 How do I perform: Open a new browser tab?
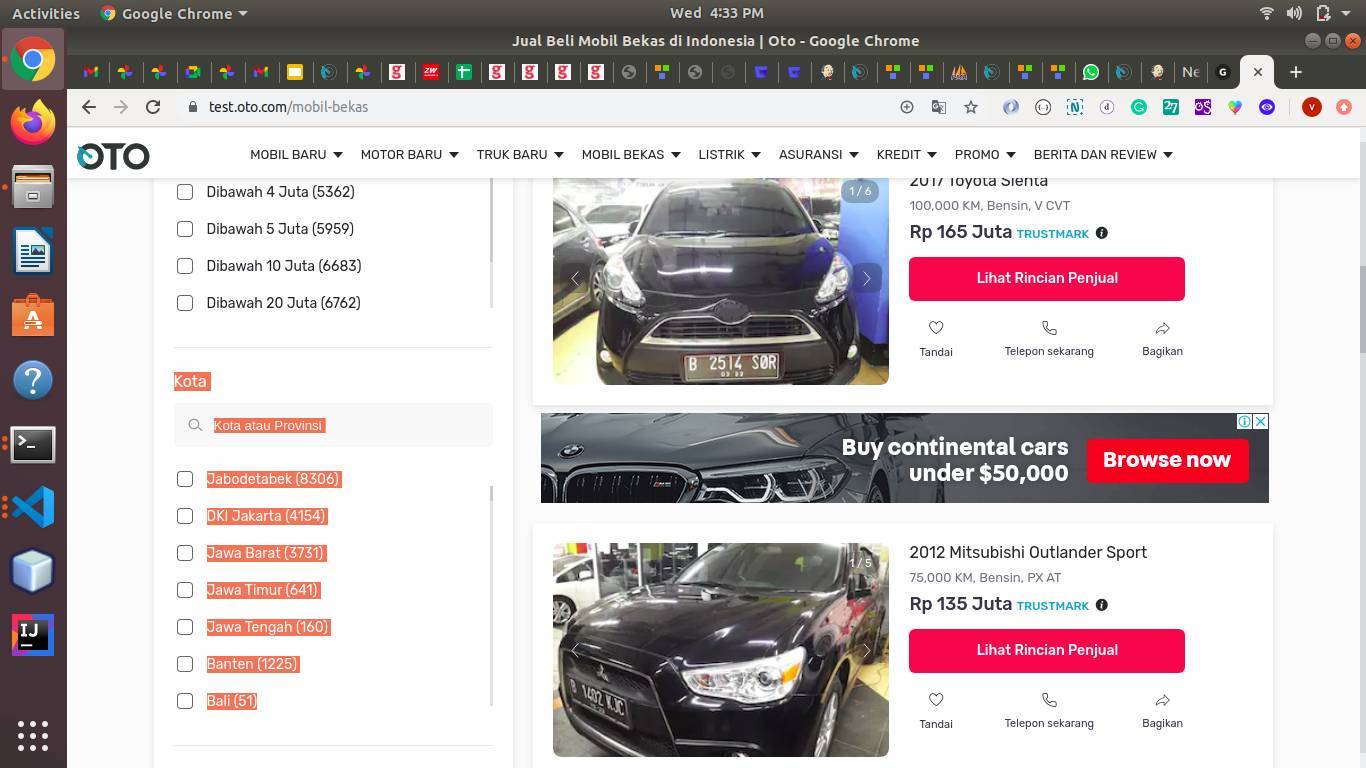[x=1295, y=72]
